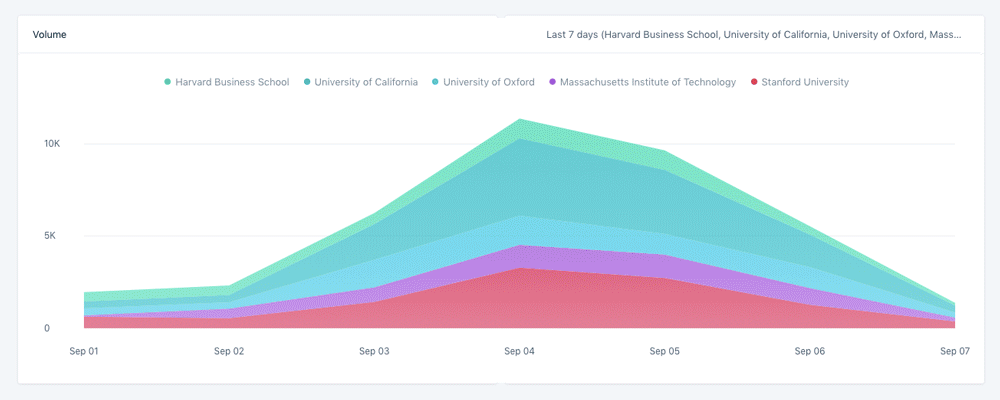The width and height of the screenshot is (1000, 400).
Task: Click the large teal University of California area
Action: point(521,177)
